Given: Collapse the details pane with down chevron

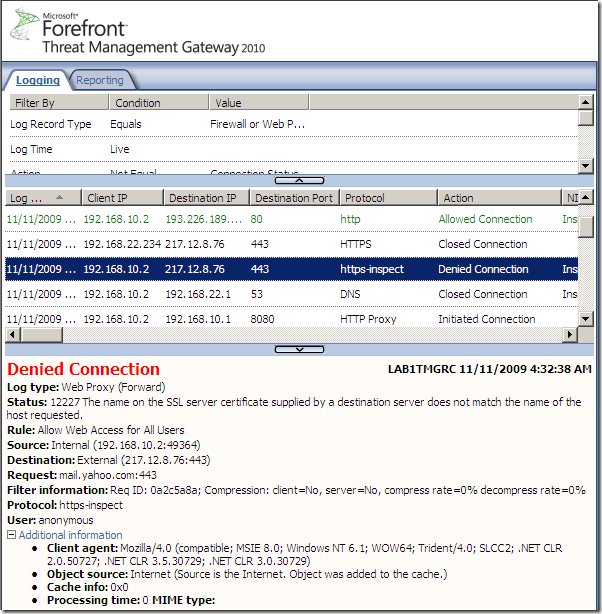Looking at the screenshot, I should (299, 349).
